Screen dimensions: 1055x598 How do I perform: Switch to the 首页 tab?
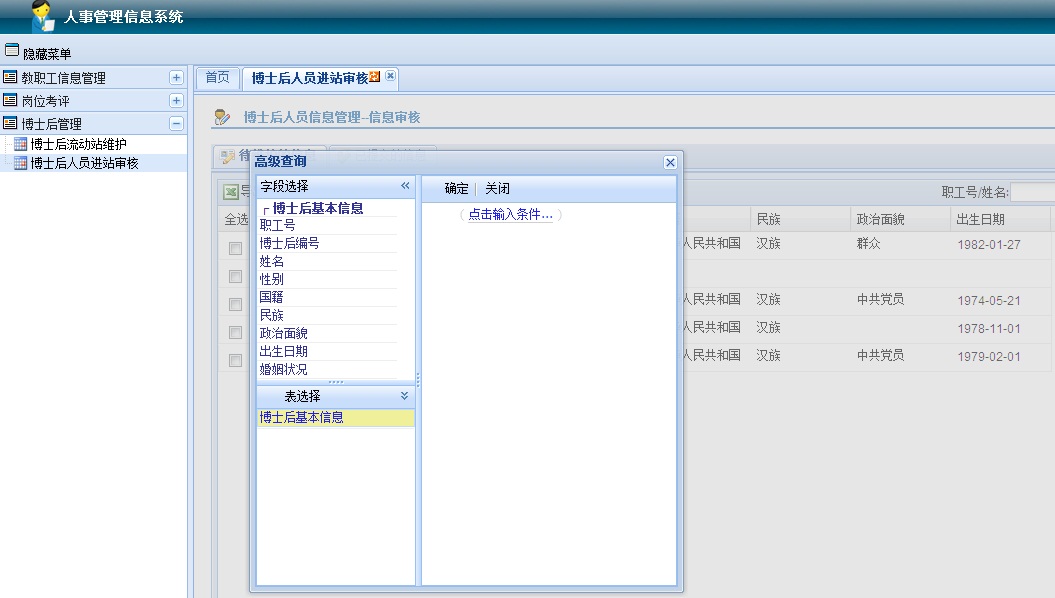(217, 77)
